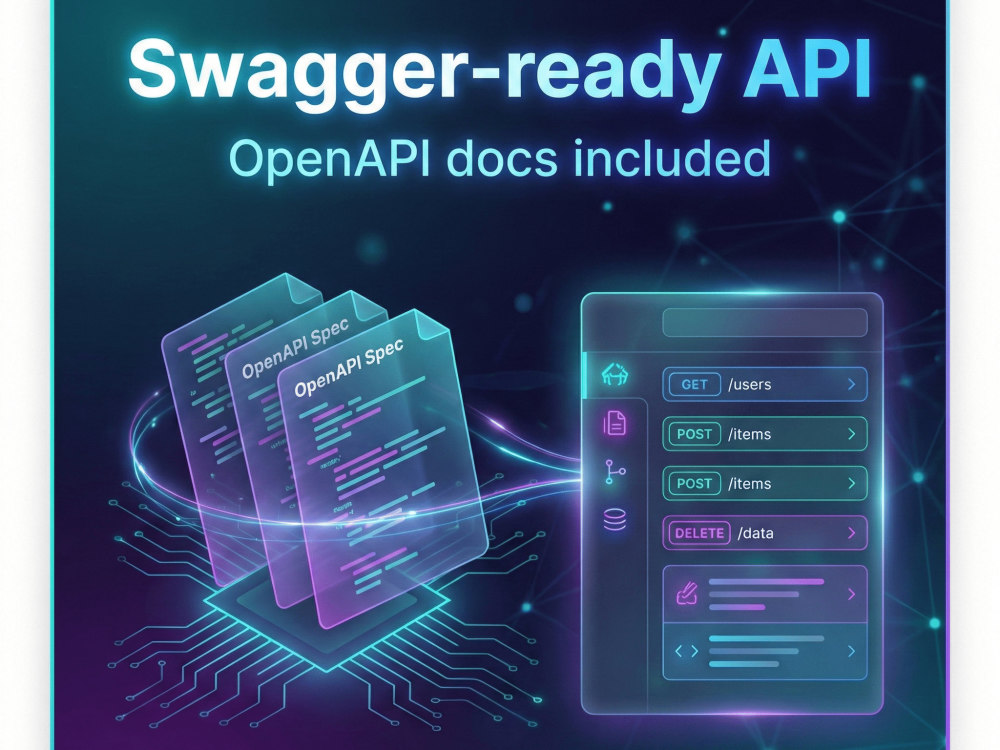Screen dimensions: 1000x750
Task: Click the /users endpoint path text
Action: (750, 385)
